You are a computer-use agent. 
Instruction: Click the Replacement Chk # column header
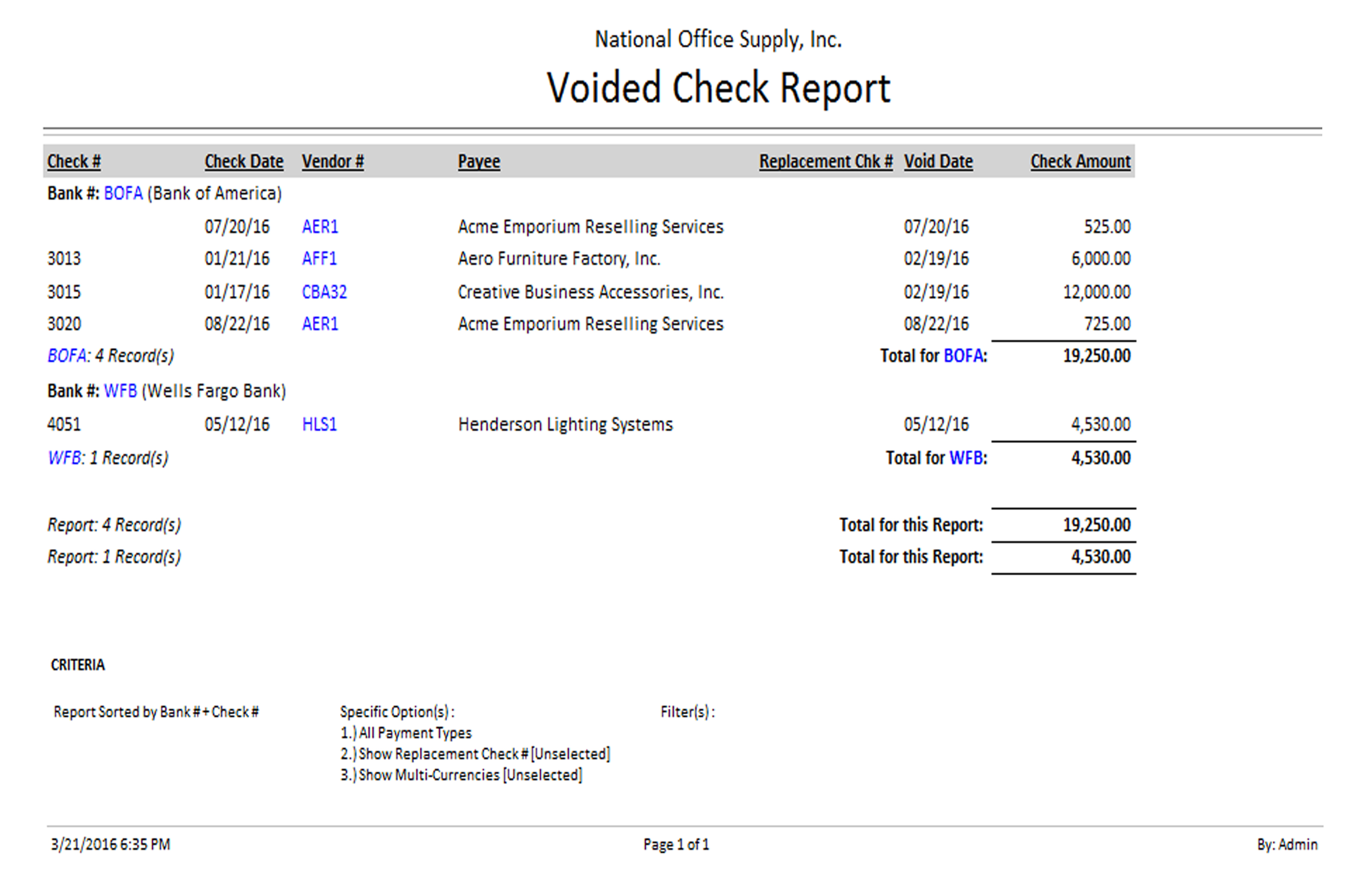pyautogui.click(x=825, y=161)
